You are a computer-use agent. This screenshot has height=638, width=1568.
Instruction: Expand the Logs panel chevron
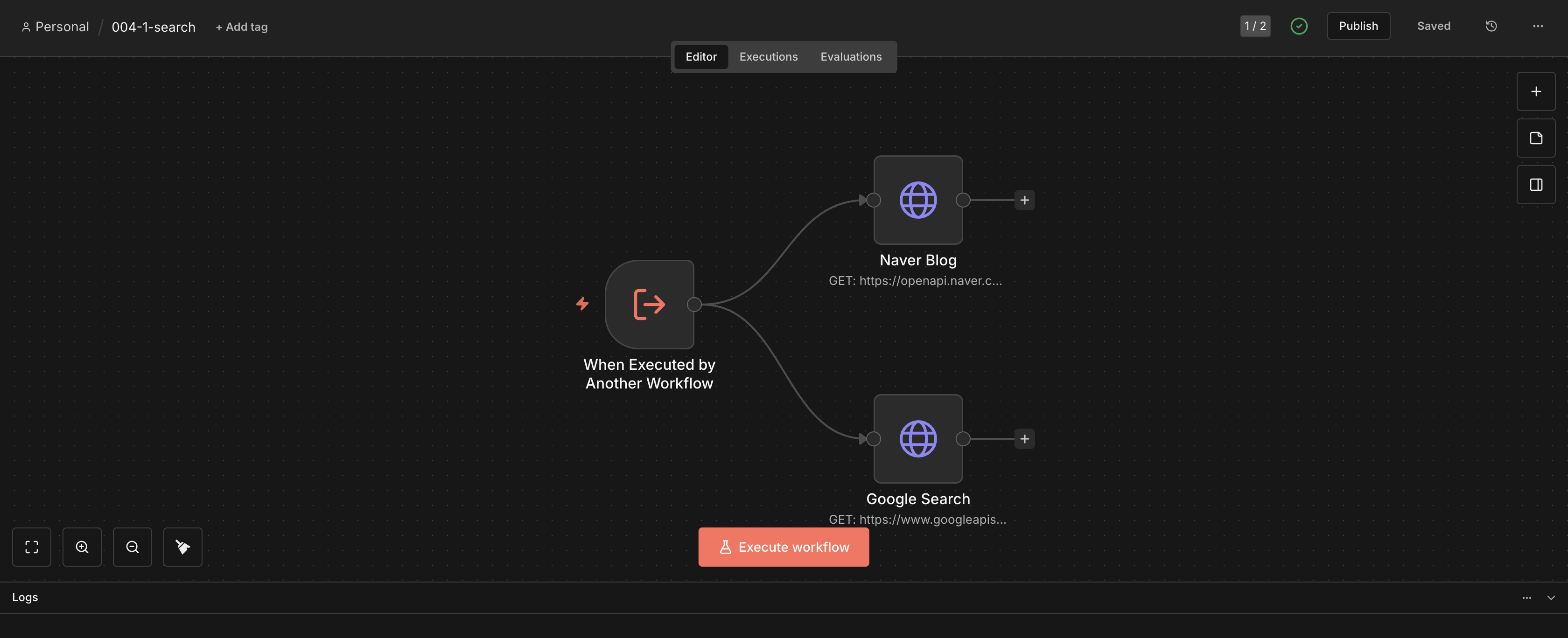pos(1551,597)
